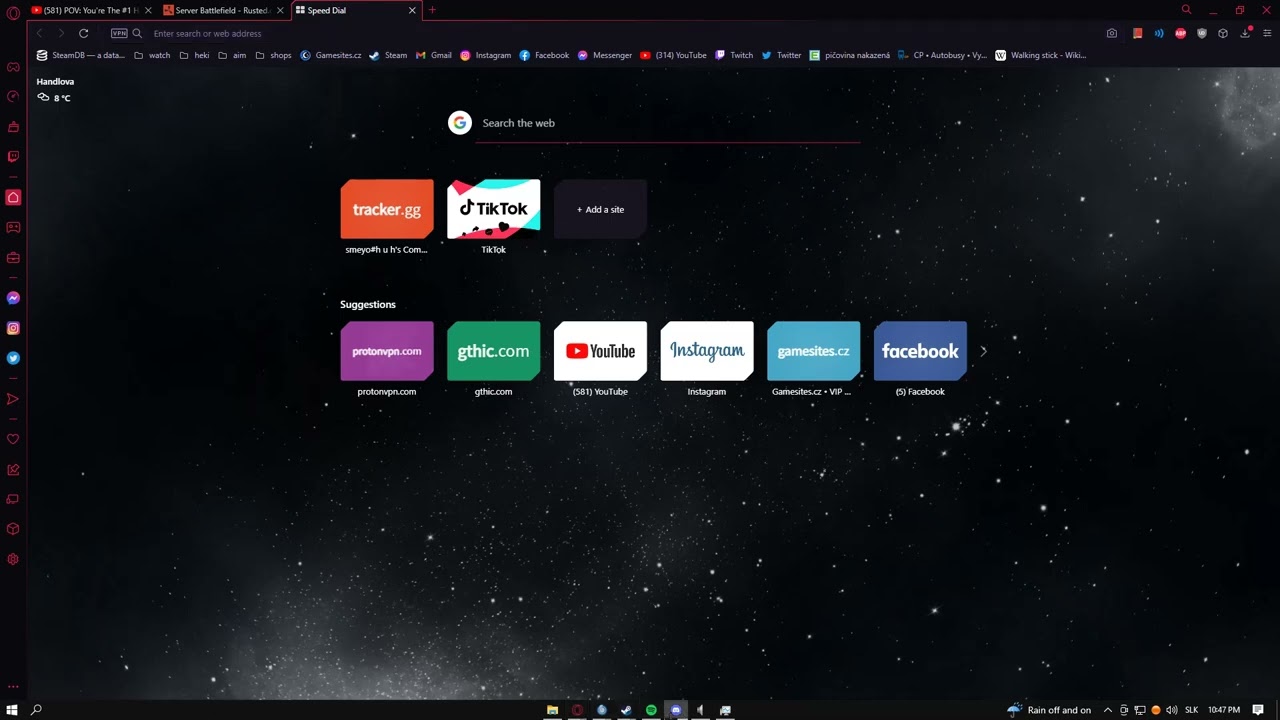Open the AdBlock Plus extension icon
The height and width of the screenshot is (720, 1280).
pos(1181,33)
